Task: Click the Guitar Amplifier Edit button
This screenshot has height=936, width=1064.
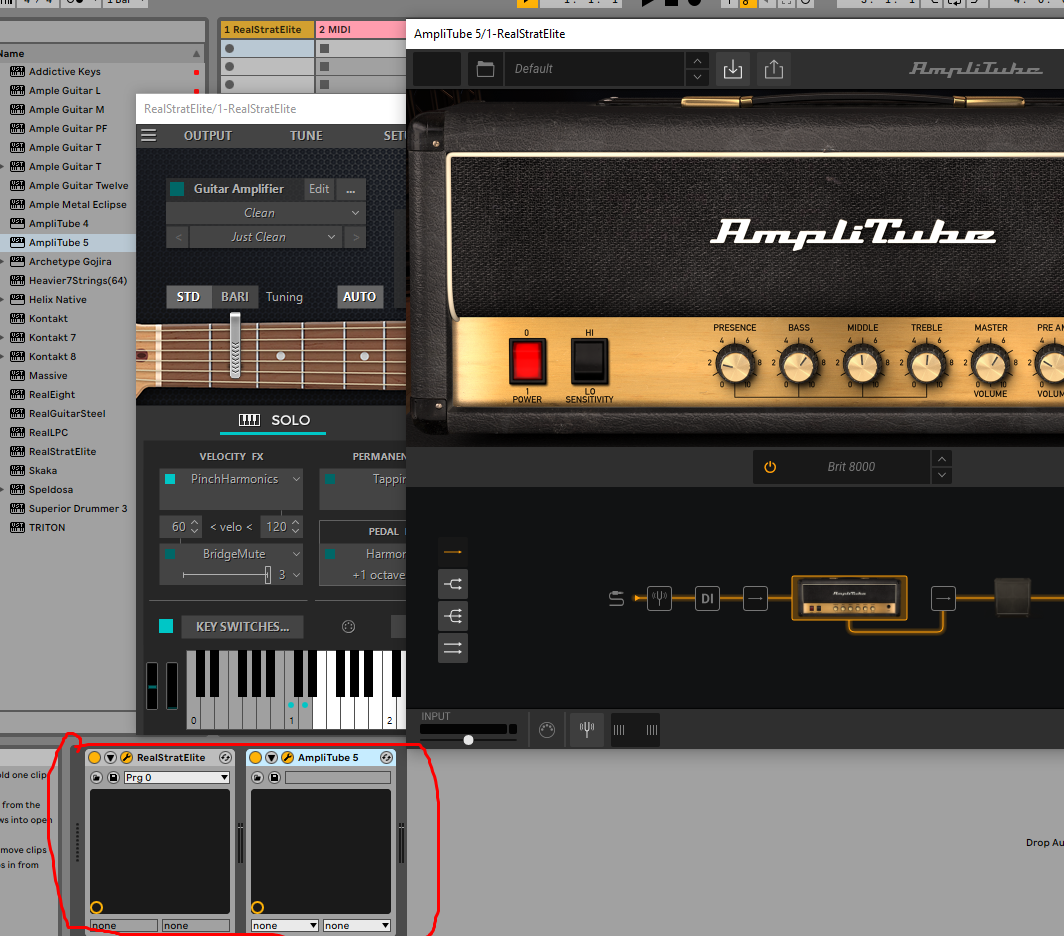Action: [319, 189]
